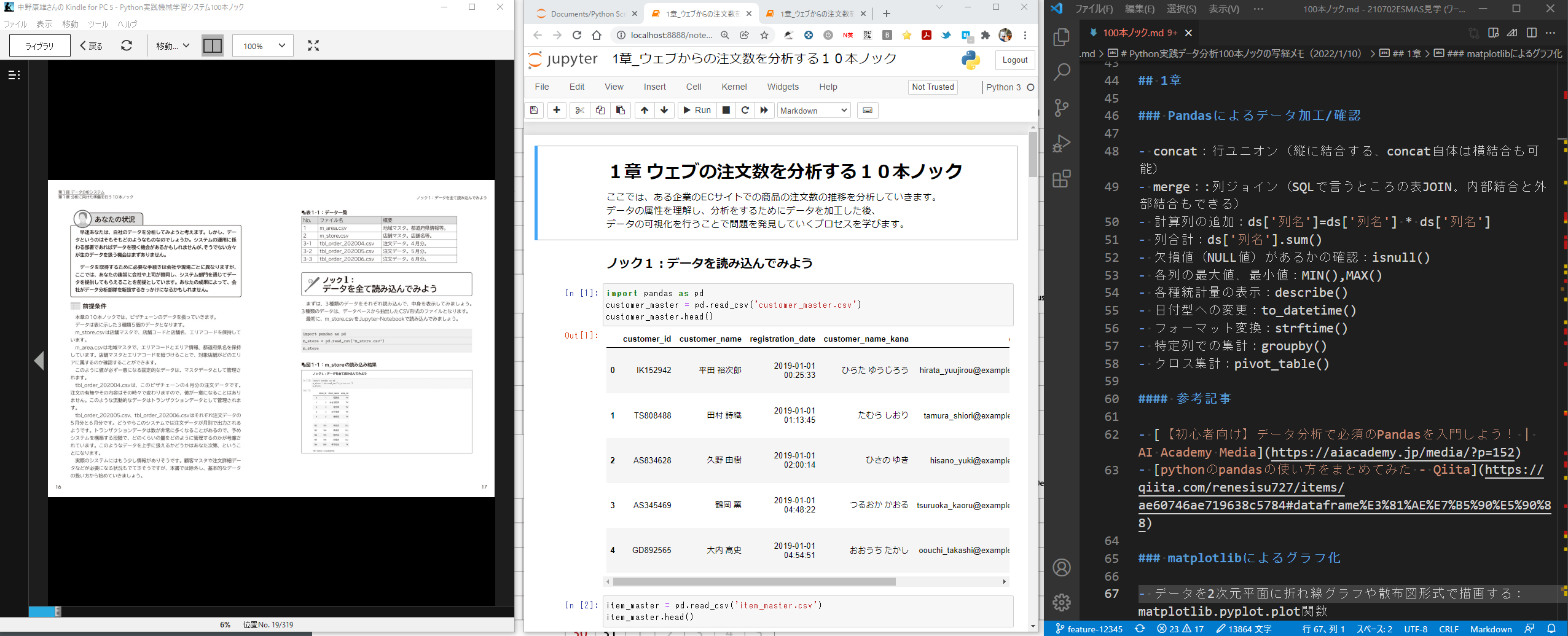
Task: Open the Accounts menu in VS Code
Action: coord(1061,567)
